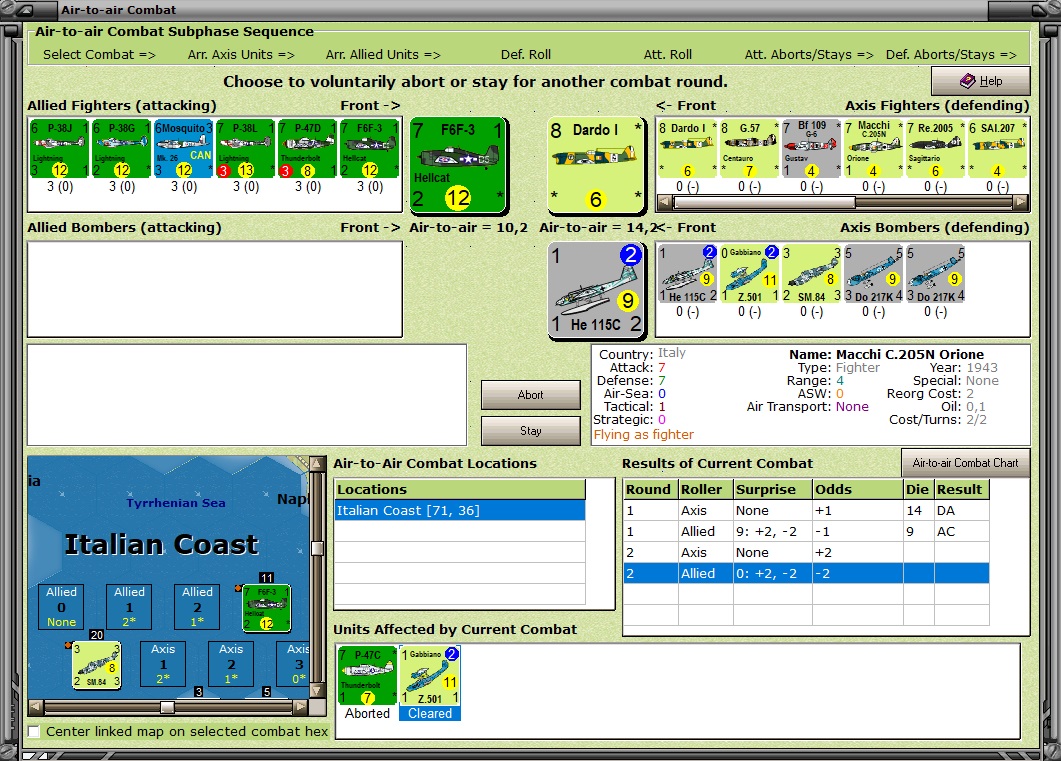Image resolution: width=1061 pixels, height=761 pixels.
Task: Select the SAI.207 fighter counter
Action: pyautogui.click(x=997, y=149)
